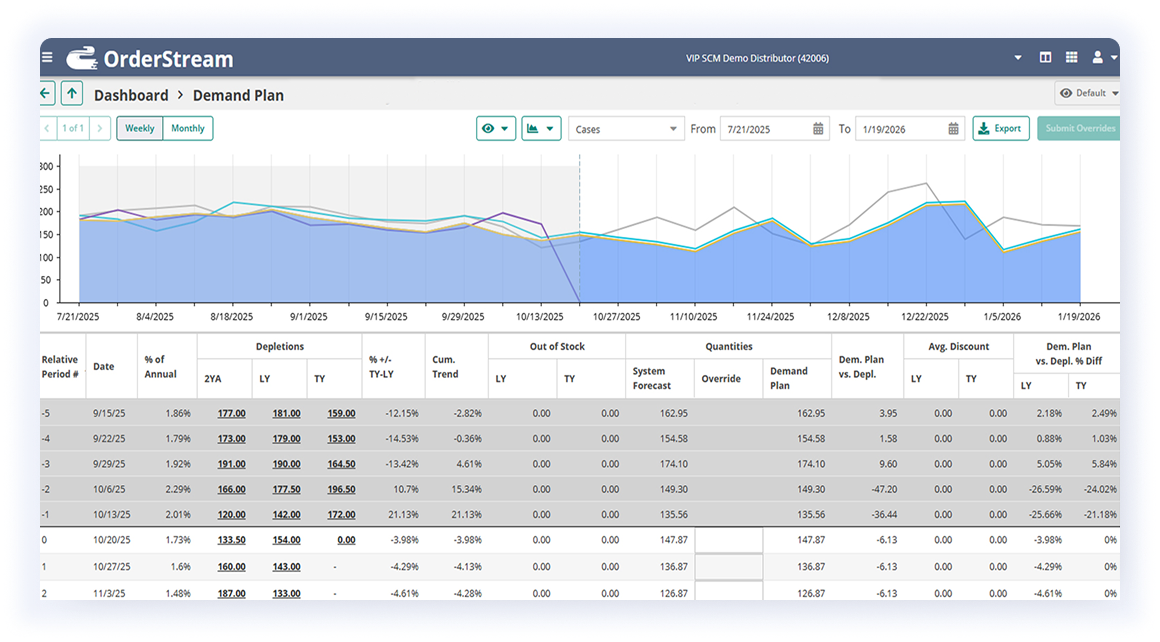Open the apps grid icon
Screen dimensions: 1160x642
(1072, 57)
